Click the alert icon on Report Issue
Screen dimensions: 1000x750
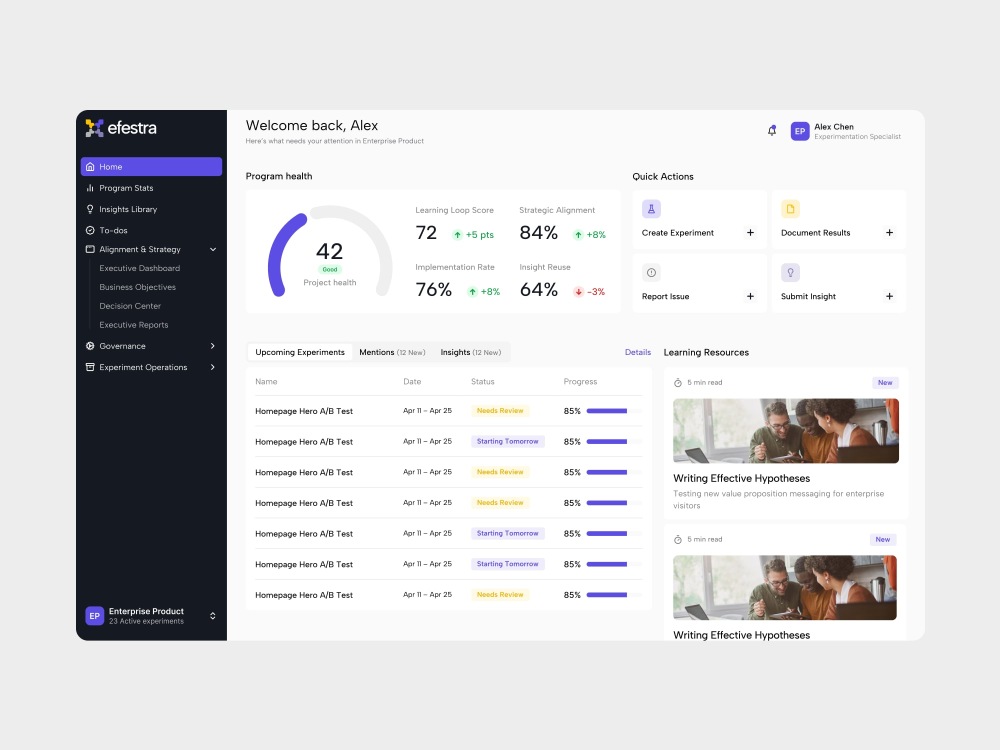click(x=651, y=272)
